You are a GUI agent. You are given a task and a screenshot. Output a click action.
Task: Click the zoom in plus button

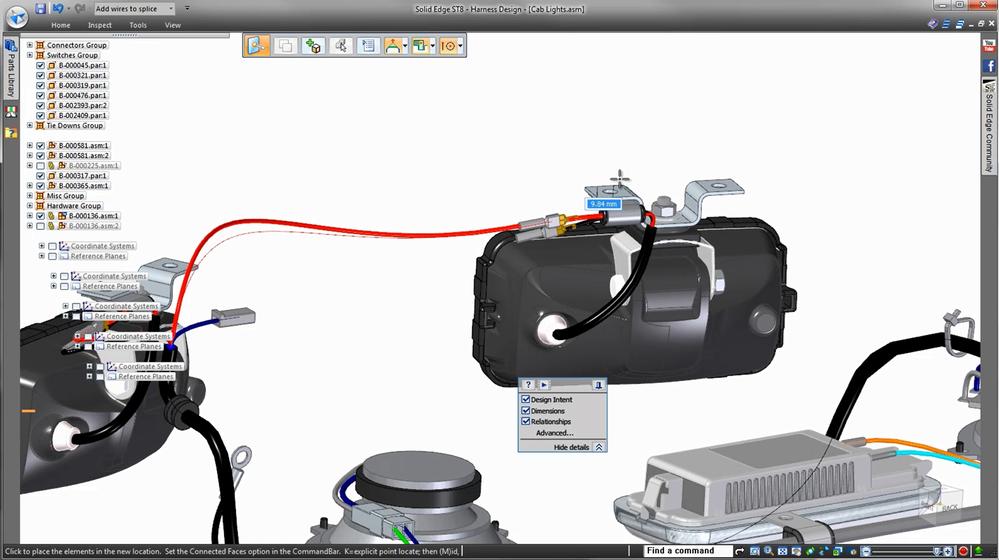pyautogui.click(x=949, y=551)
